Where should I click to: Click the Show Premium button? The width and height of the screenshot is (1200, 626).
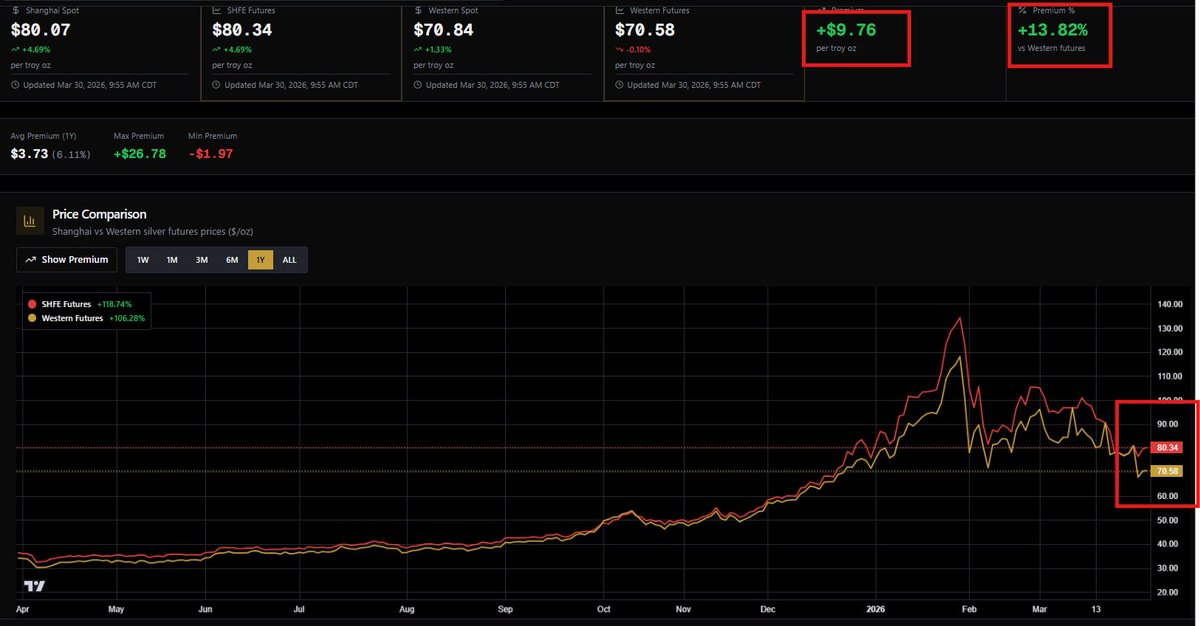(x=67, y=259)
